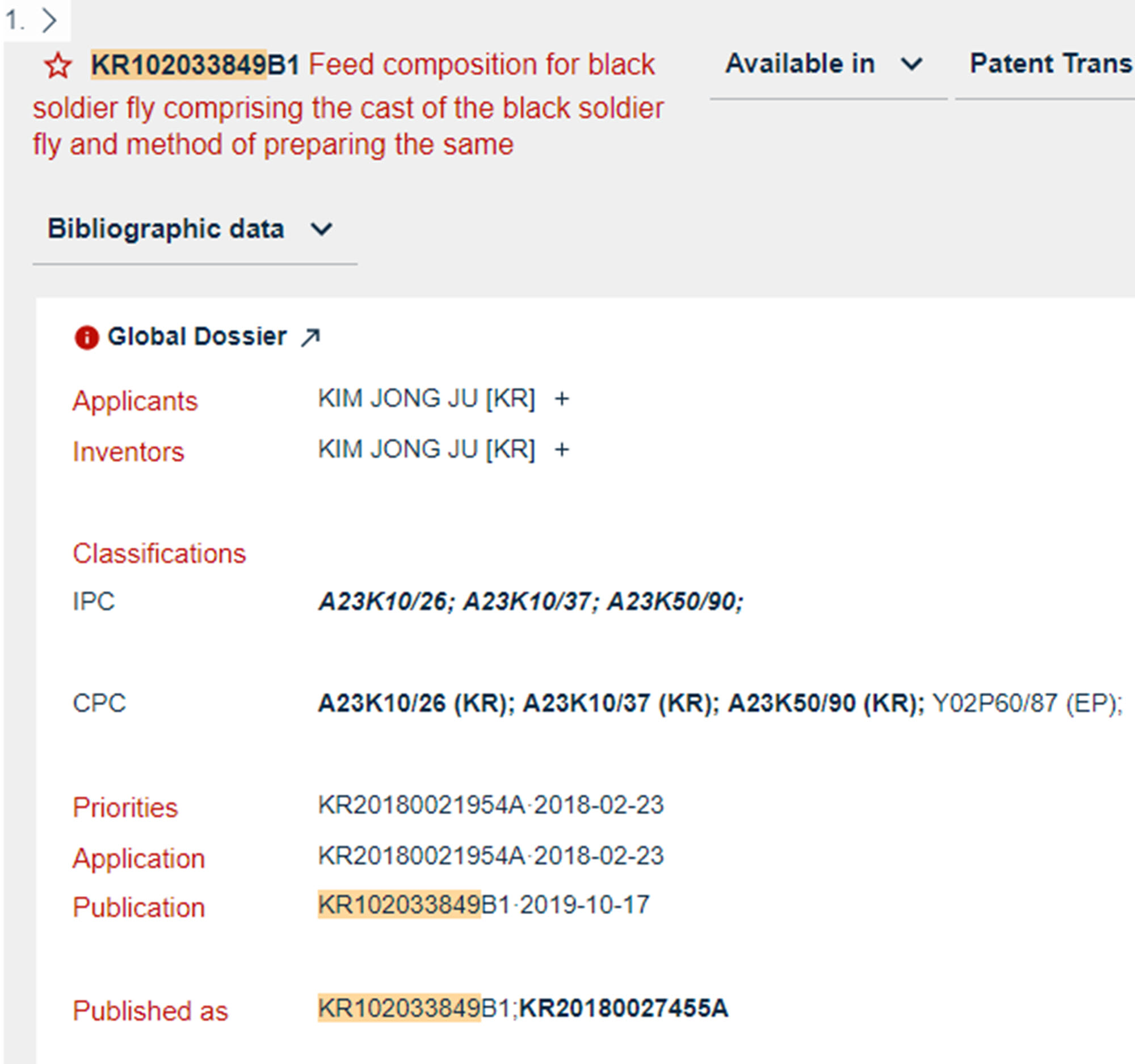Click the IPC classification A23K10/37
1135x1064 pixels.
point(527,602)
